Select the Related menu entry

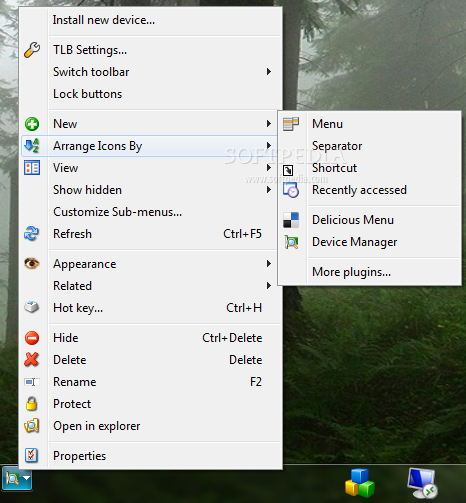click(150, 286)
